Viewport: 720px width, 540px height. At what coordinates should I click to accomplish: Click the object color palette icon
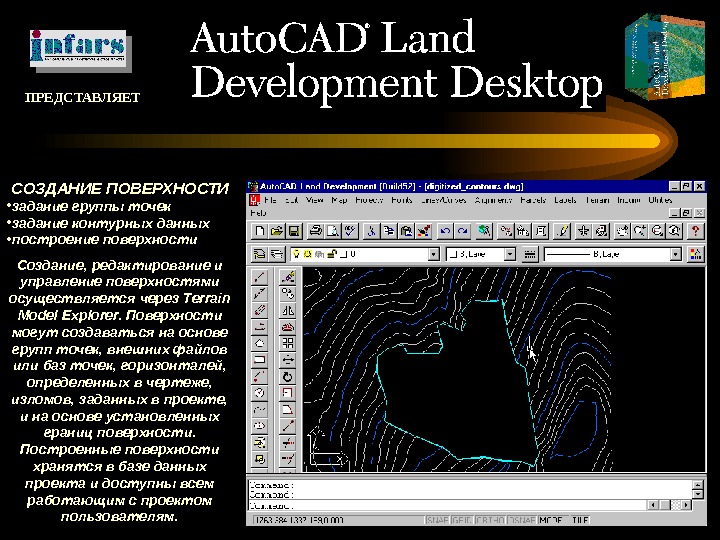tap(696, 254)
